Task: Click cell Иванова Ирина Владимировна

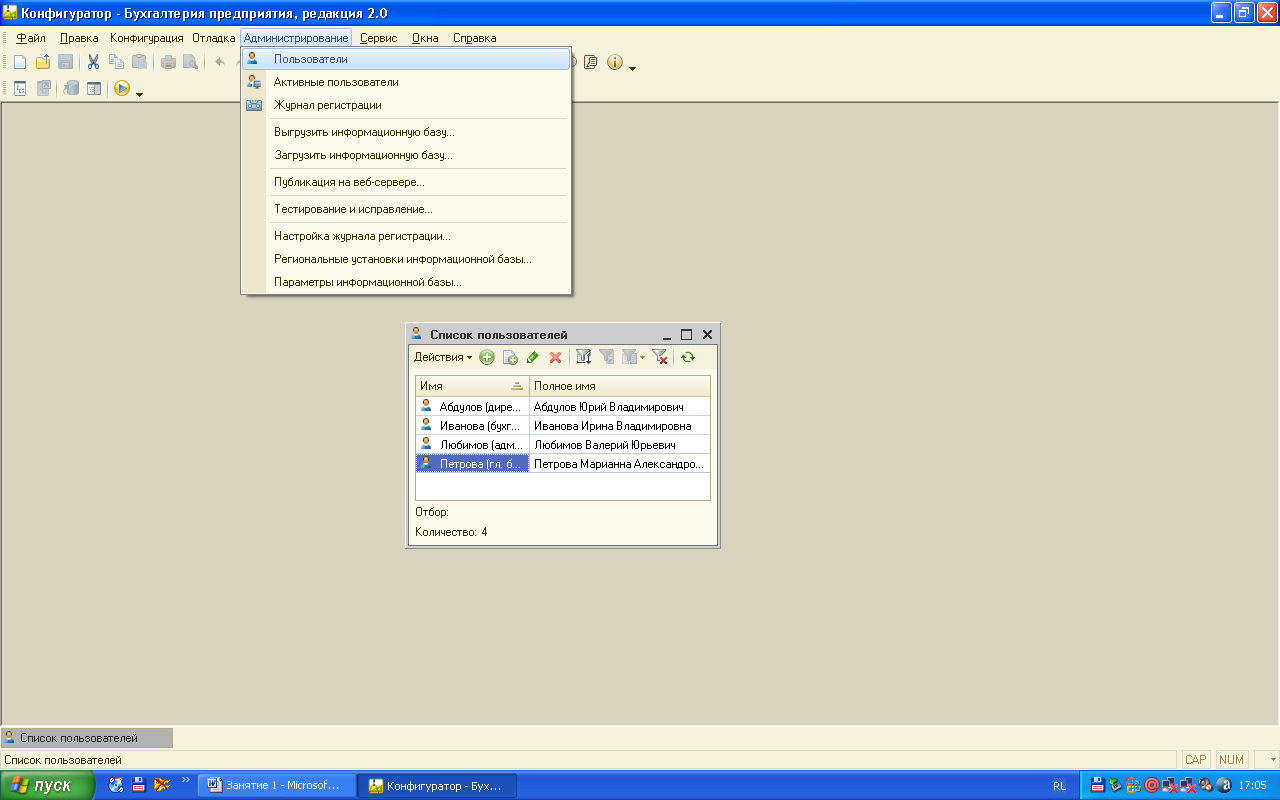Action: point(620,426)
